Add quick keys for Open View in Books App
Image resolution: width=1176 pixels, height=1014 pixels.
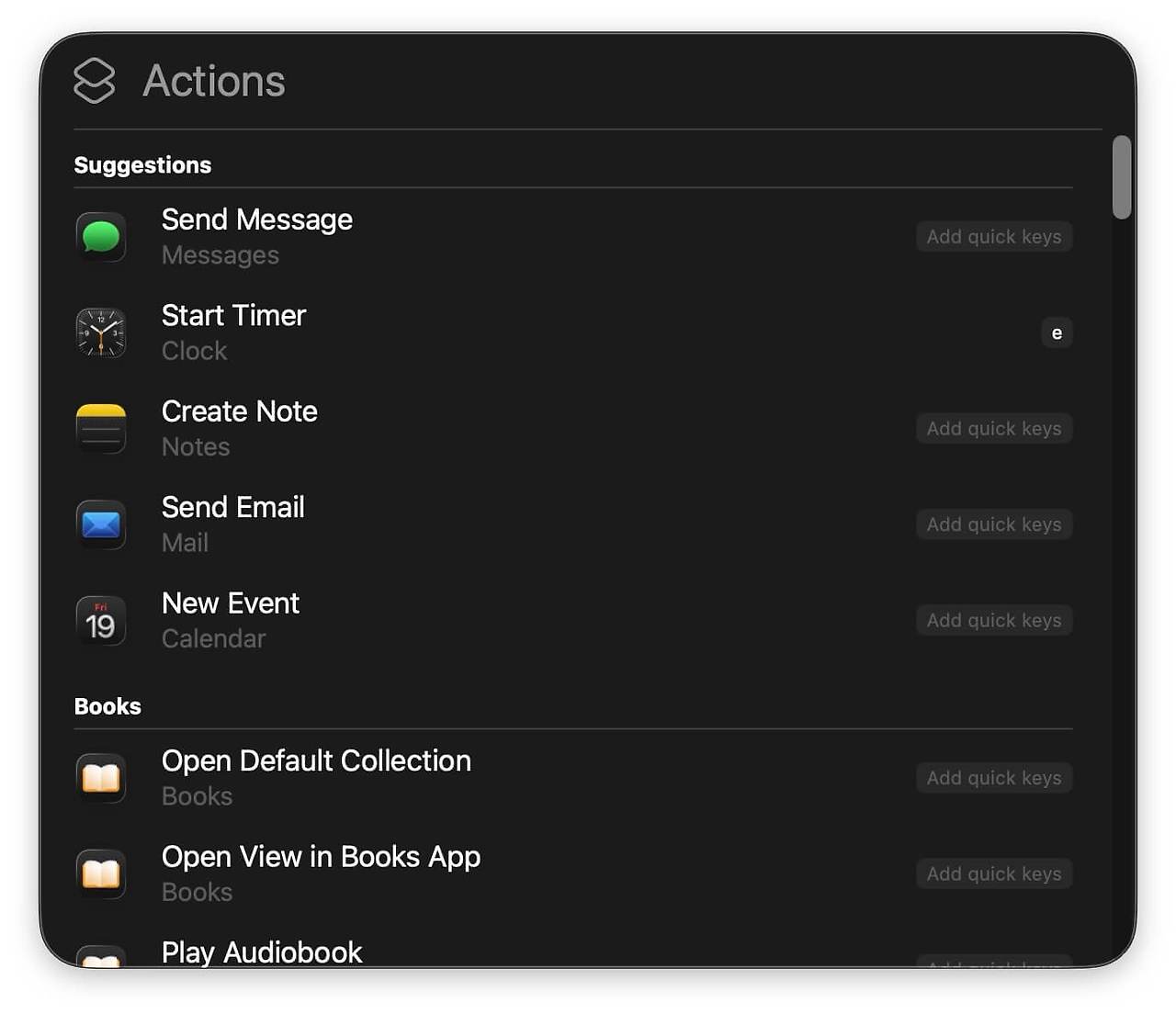tap(994, 874)
